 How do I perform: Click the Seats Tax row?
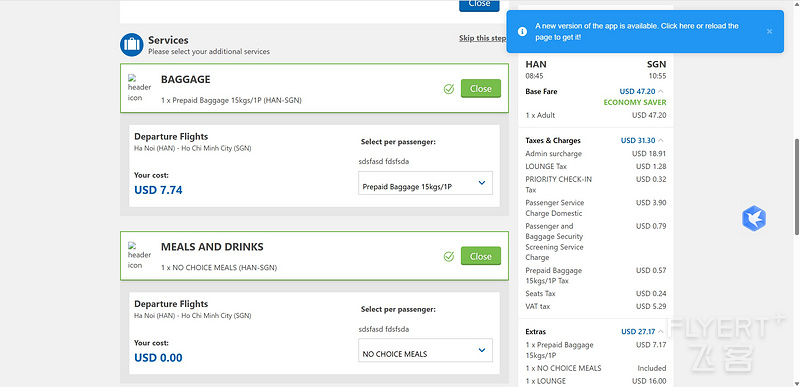(596, 294)
